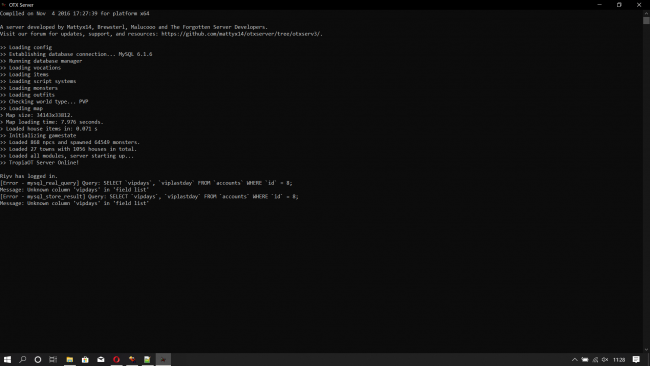This screenshot has width=650, height=366.
Task: Click the 'Compiled on Nov 4 2016' line
Action: tap(75, 13)
